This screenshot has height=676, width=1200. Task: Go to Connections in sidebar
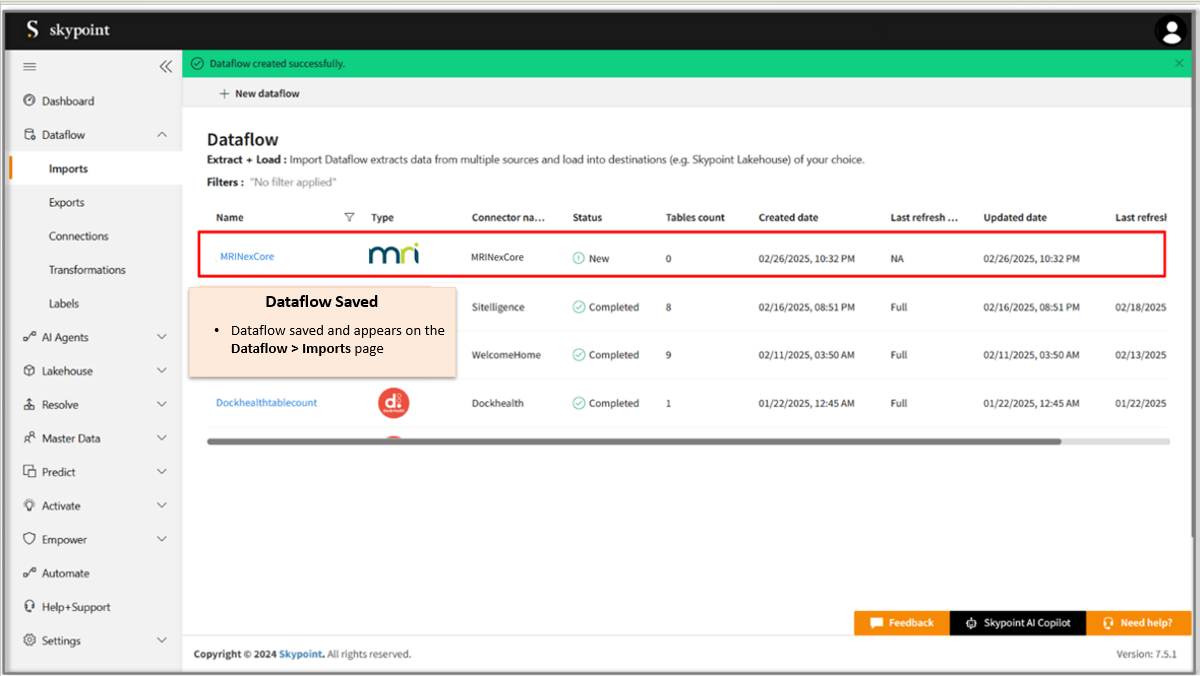(x=79, y=236)
